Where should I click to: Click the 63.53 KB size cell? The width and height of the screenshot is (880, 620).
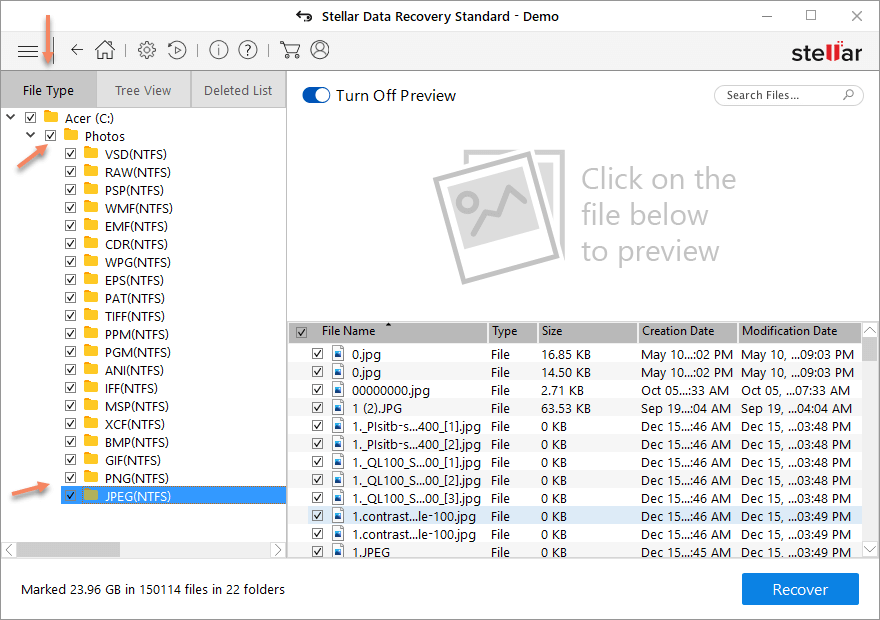[566, 408]
